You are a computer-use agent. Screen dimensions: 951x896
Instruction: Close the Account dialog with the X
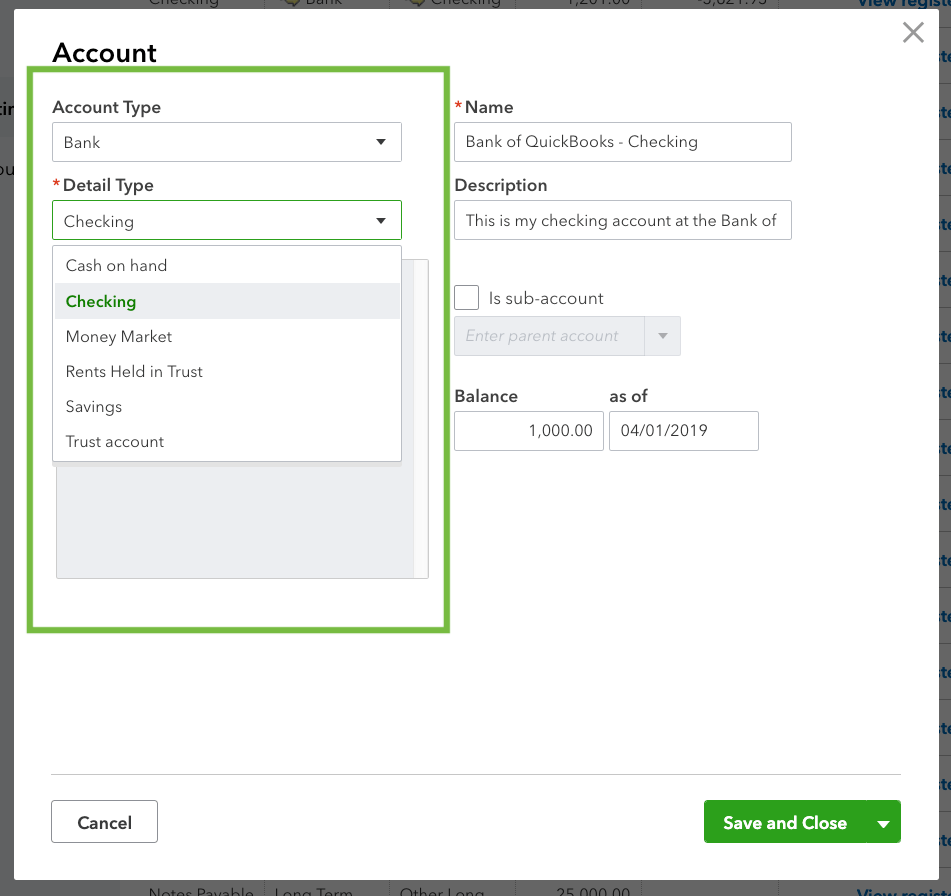[913, 33]
